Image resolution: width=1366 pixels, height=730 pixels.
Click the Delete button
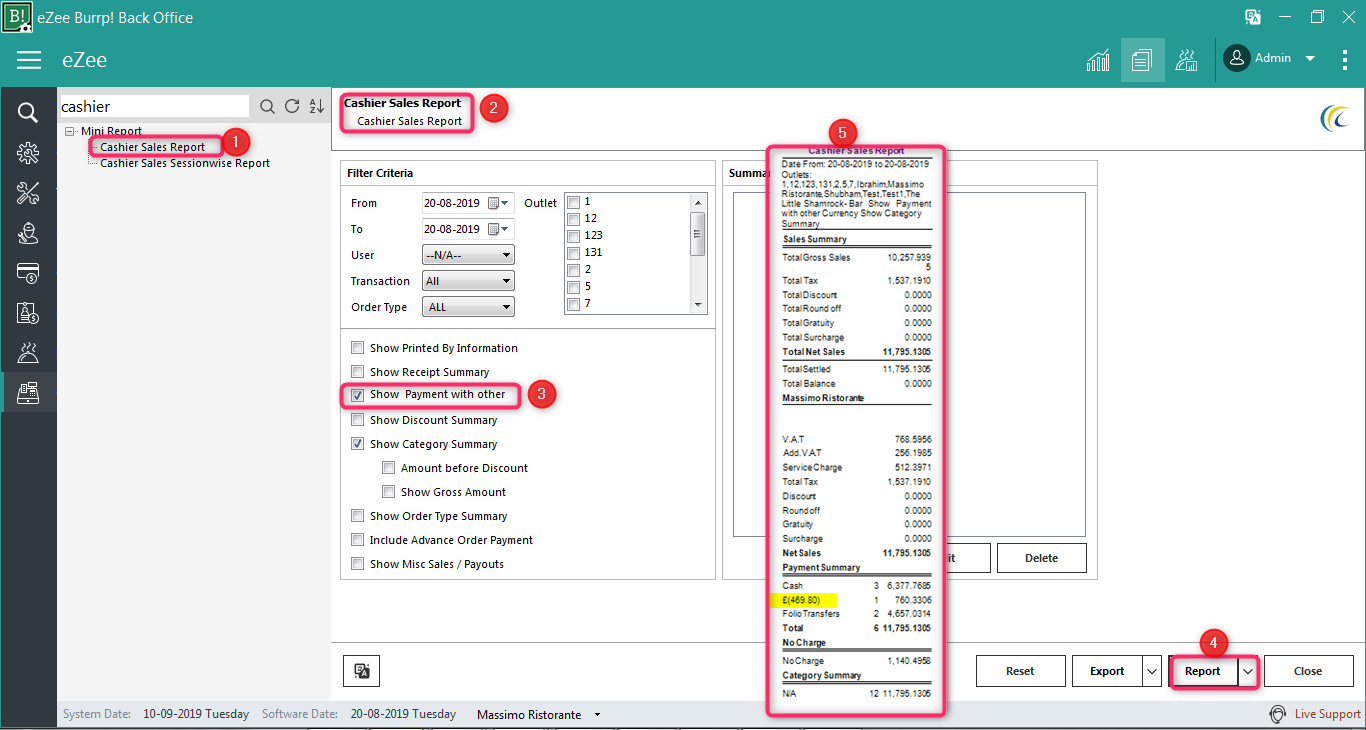pos(1041,558)
